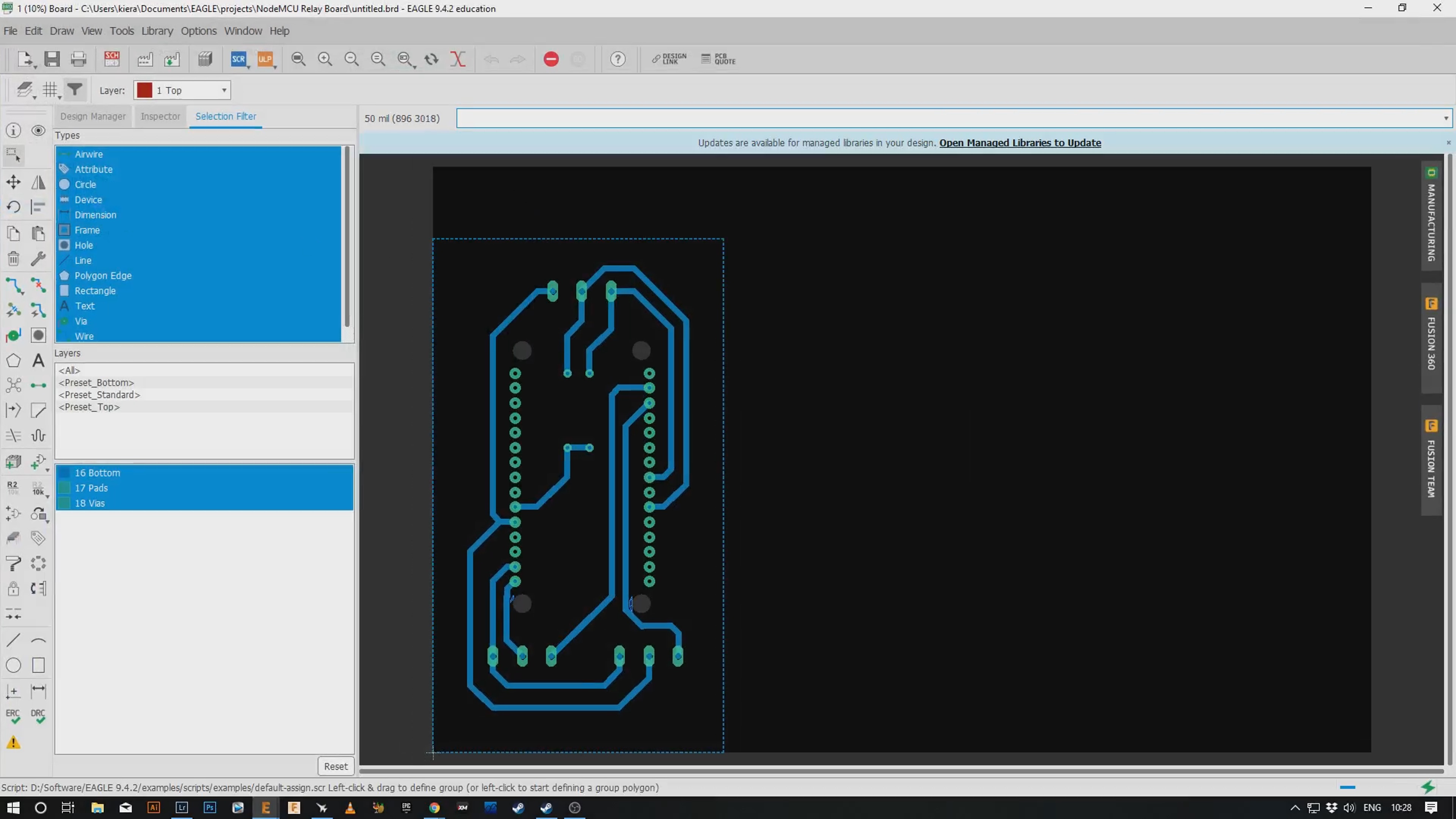Open the Design Manager tab
1456x819 pixels.
coord(93,116)
